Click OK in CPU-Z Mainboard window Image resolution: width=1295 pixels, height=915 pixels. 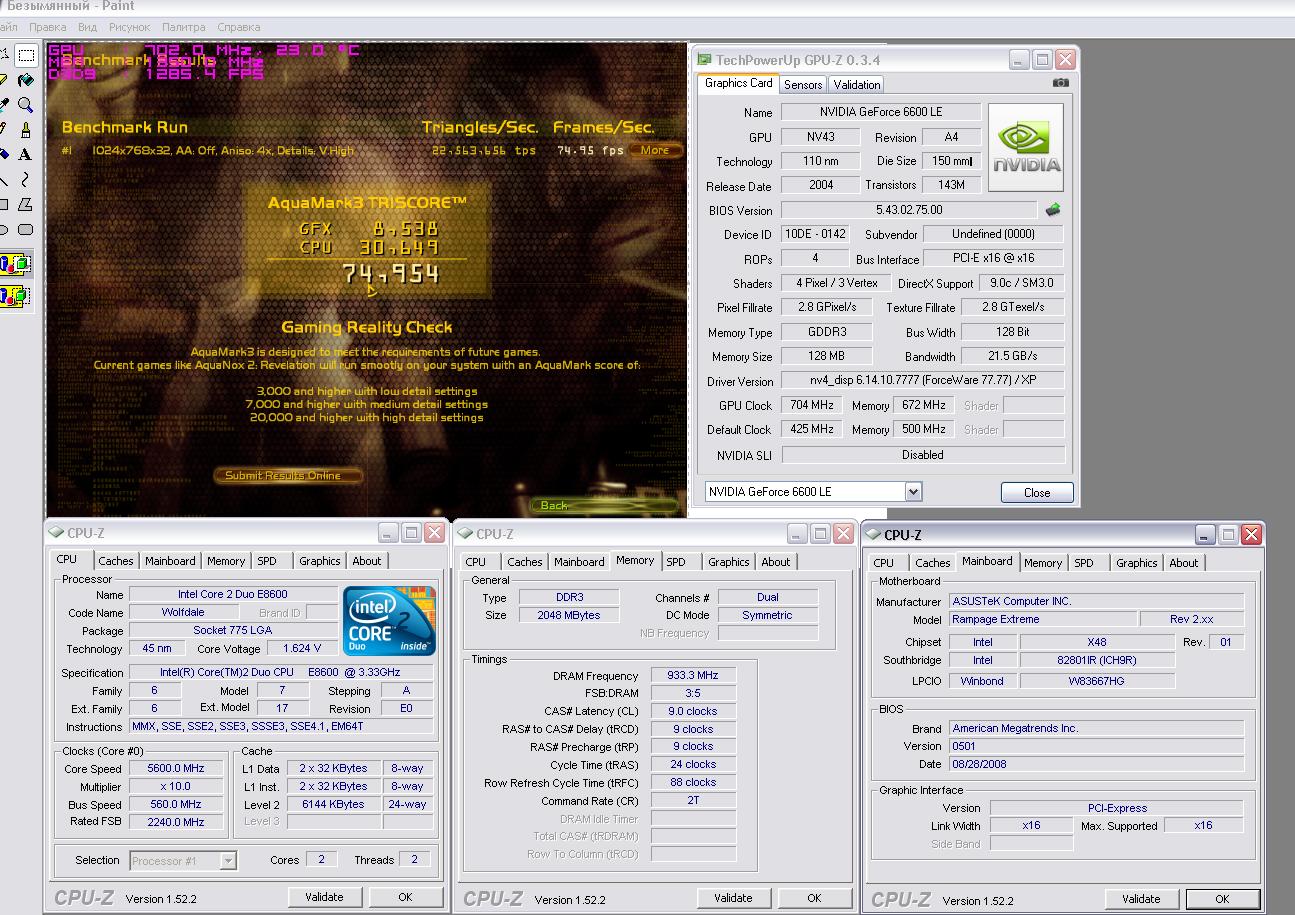click(x=1222, y=899)
